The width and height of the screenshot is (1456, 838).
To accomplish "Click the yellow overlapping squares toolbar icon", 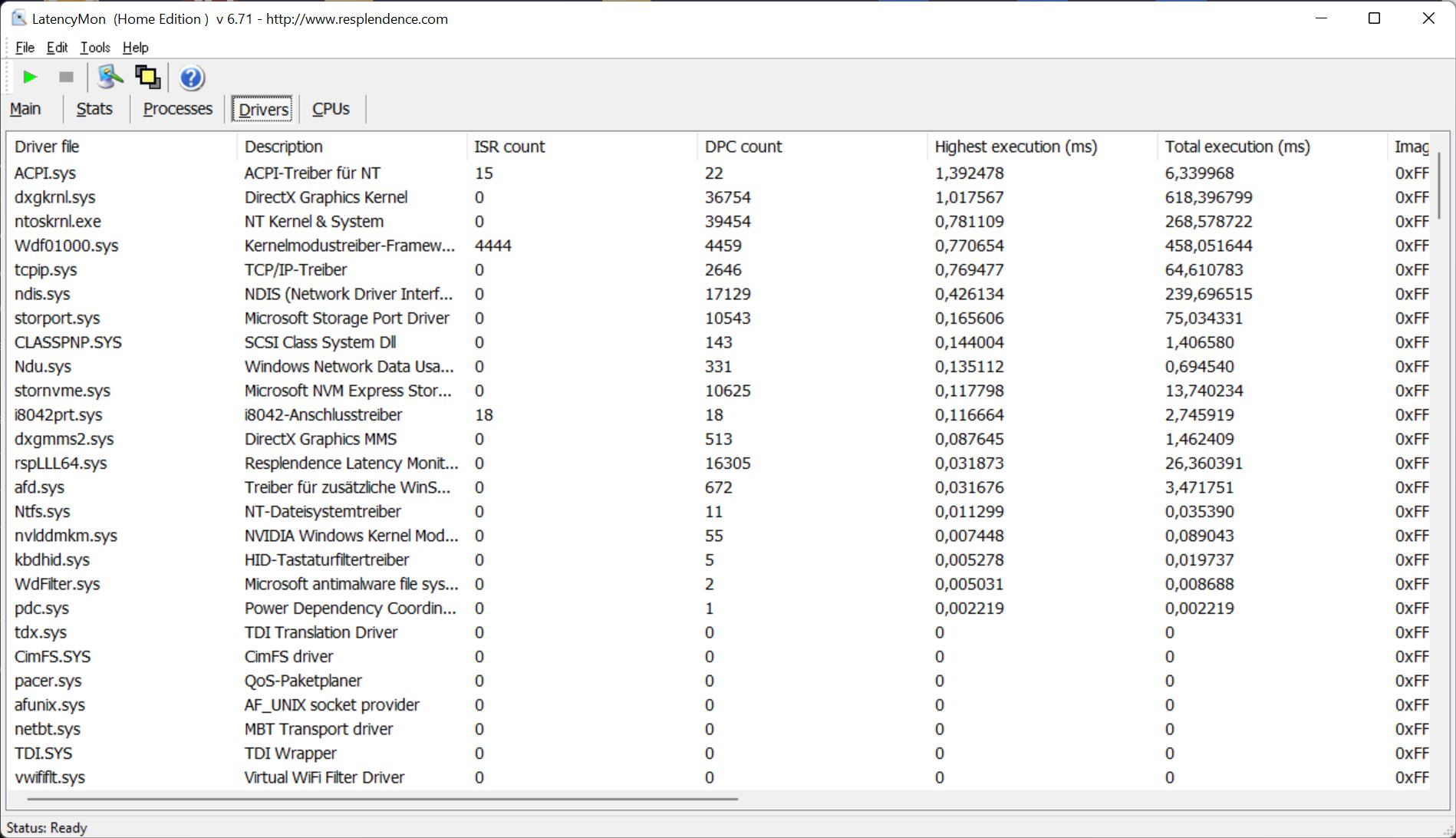I will point(147,78).
